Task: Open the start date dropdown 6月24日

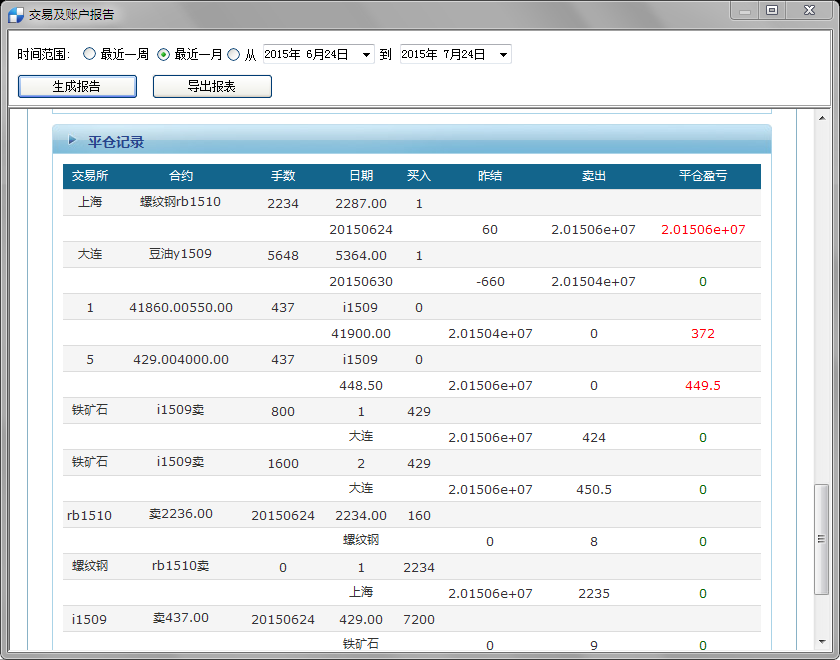Action: tap(364, 54)
